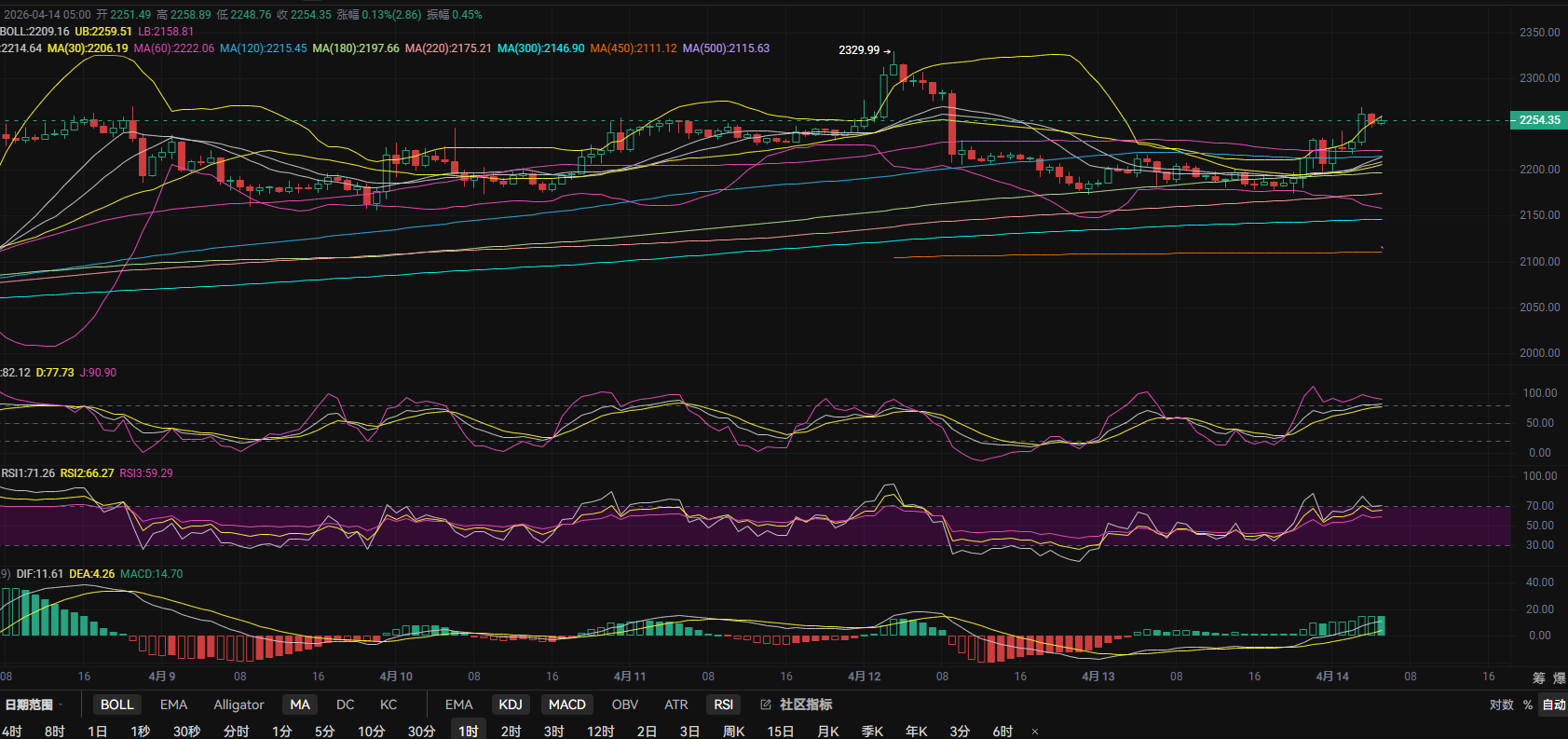This screenshot has height=739, width=1568.
Task: Switch the price axis to % percent mode
Action: point(1528,705)
